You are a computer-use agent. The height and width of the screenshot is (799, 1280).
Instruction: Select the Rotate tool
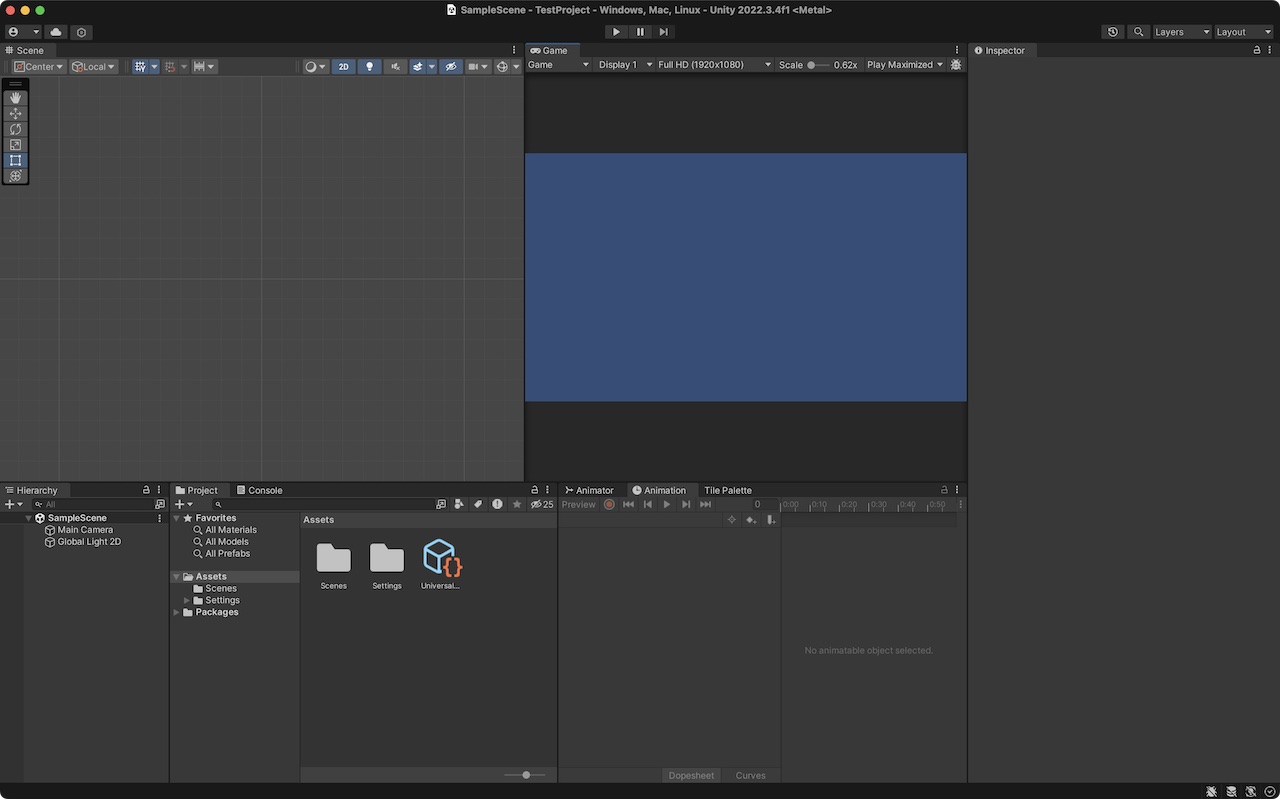15,129
